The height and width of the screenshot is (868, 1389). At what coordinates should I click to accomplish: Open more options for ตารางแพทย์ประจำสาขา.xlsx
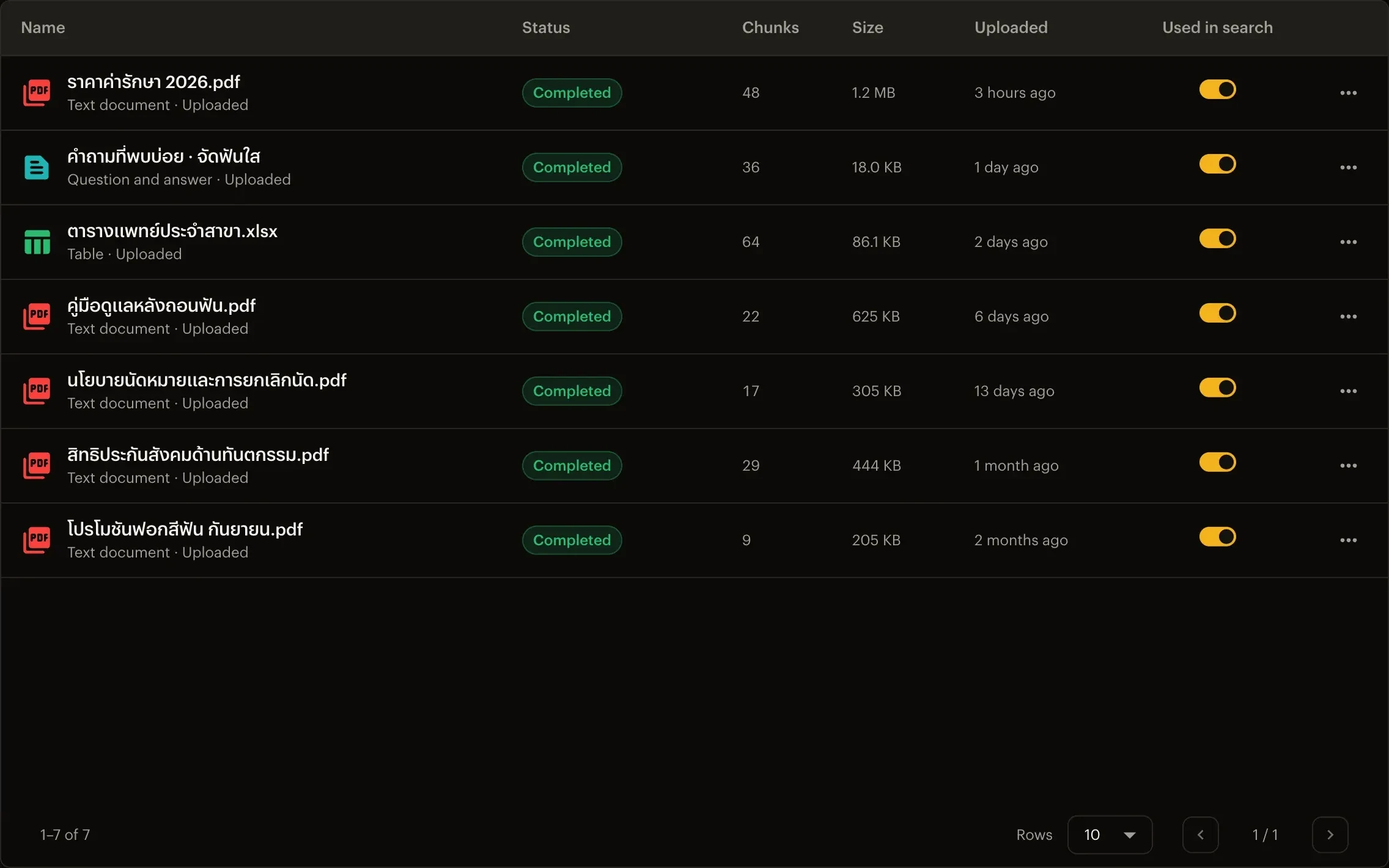coord(1348,242)
